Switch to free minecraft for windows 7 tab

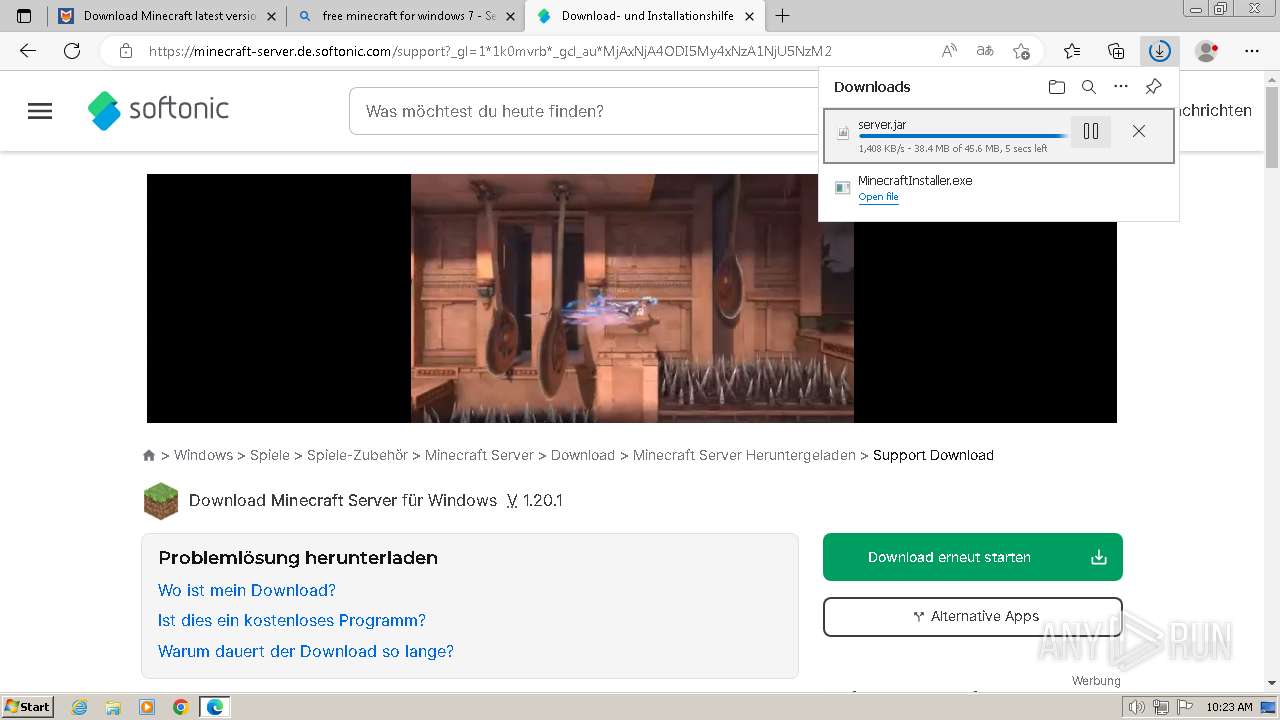pyautogui.click(x=405, y=16)
